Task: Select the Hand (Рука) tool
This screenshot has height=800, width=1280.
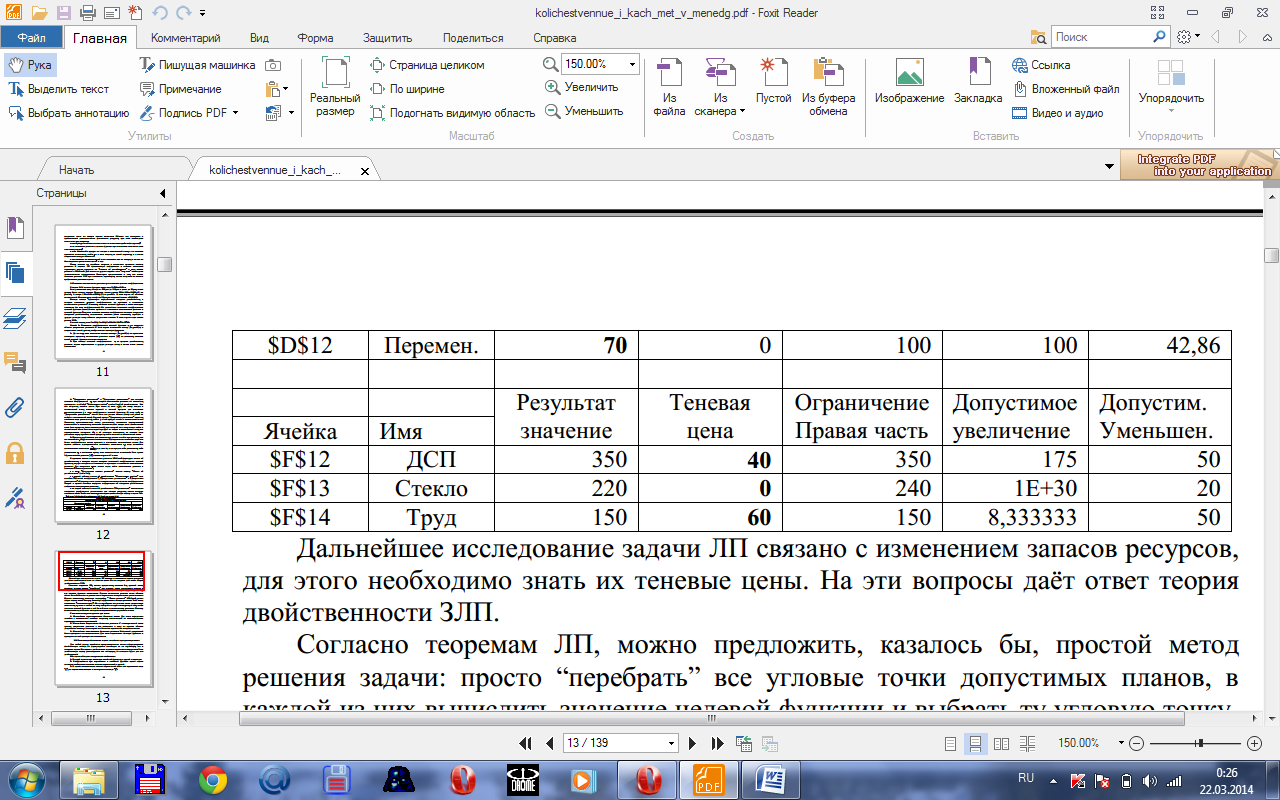Action: pyautogui.click(x=30, y=65)
